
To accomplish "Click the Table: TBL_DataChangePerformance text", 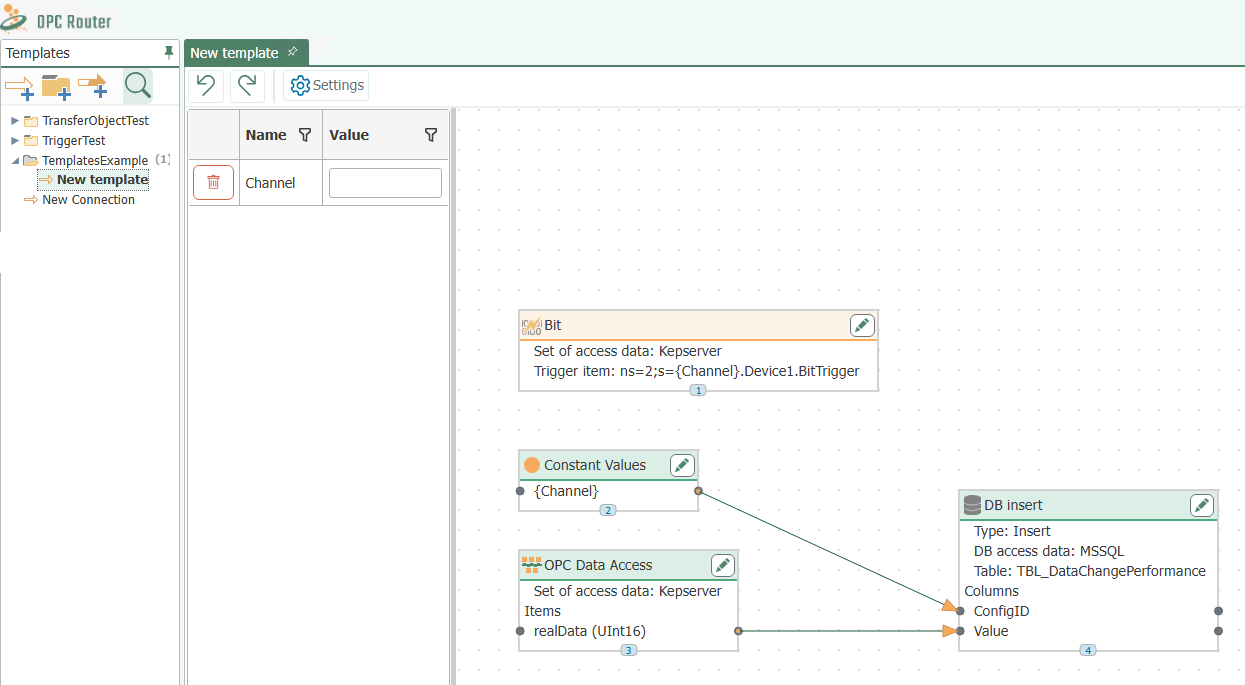I will click(x=1090, y=571).
